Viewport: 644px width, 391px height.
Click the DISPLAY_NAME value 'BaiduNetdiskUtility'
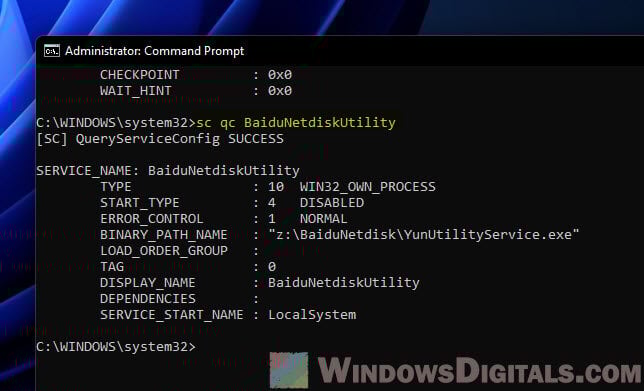(x=344, y=283)
